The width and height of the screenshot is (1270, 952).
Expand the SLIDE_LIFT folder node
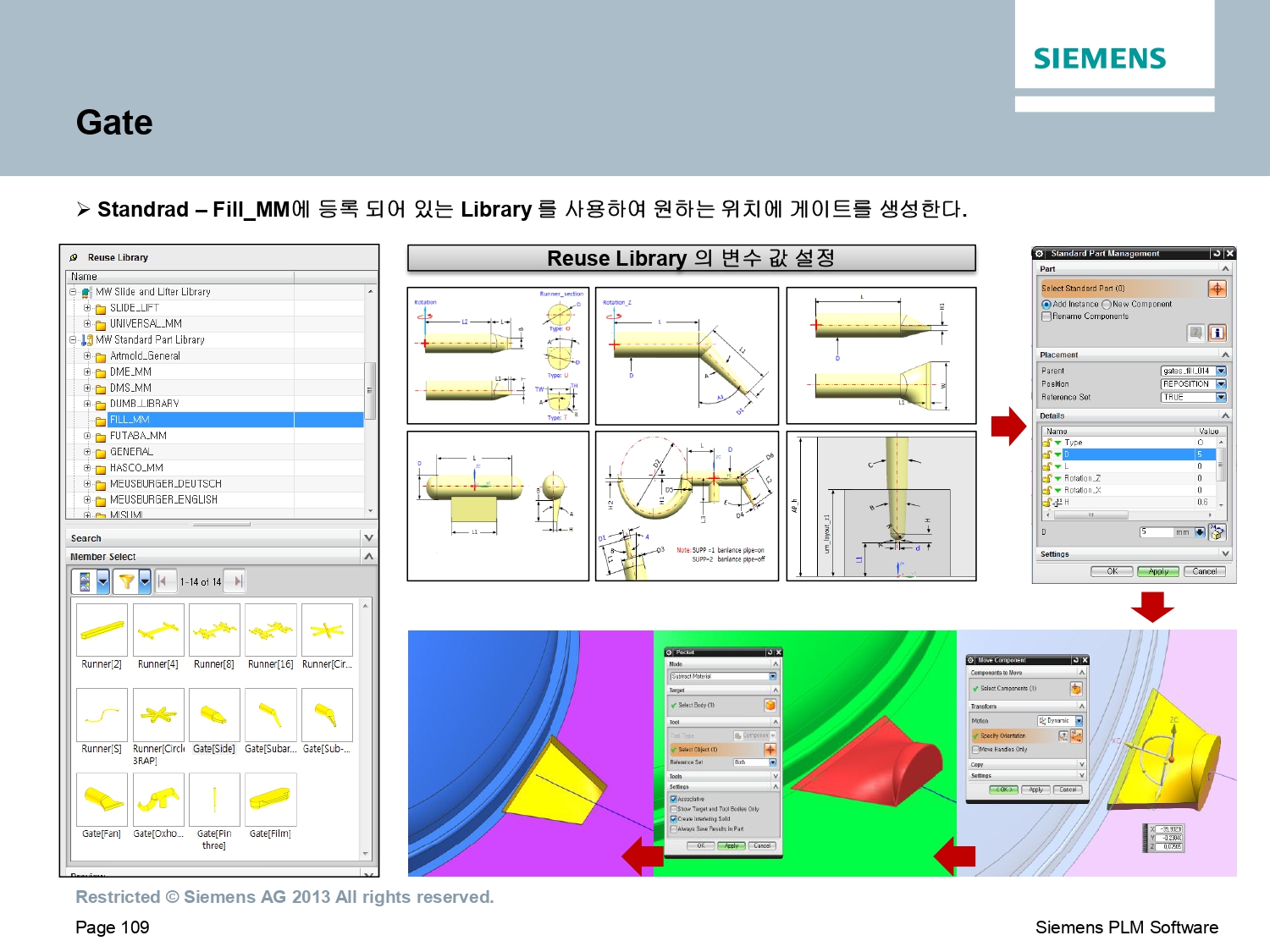(x=87, y=308)
